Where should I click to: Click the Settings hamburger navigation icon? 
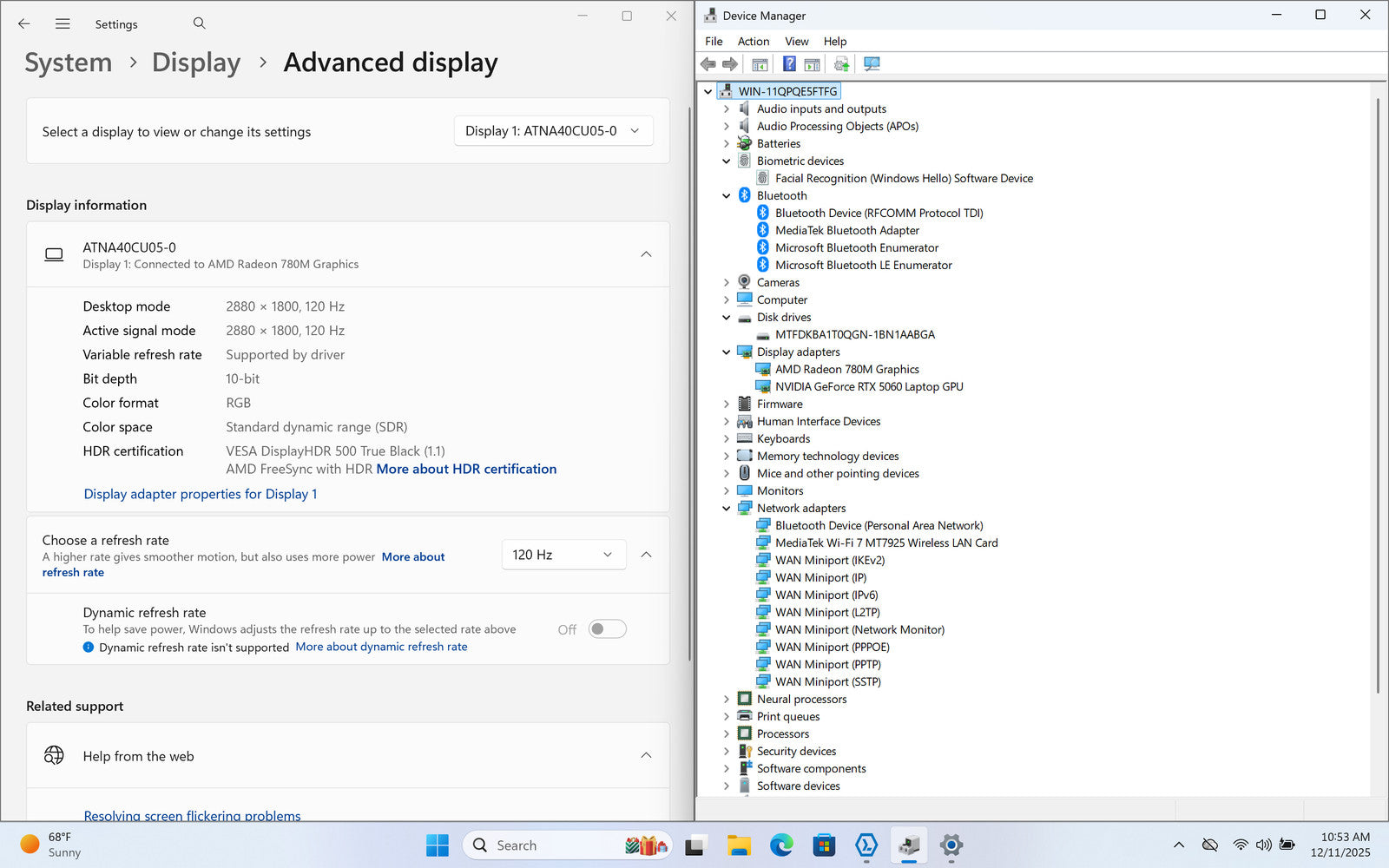[63, 24]
